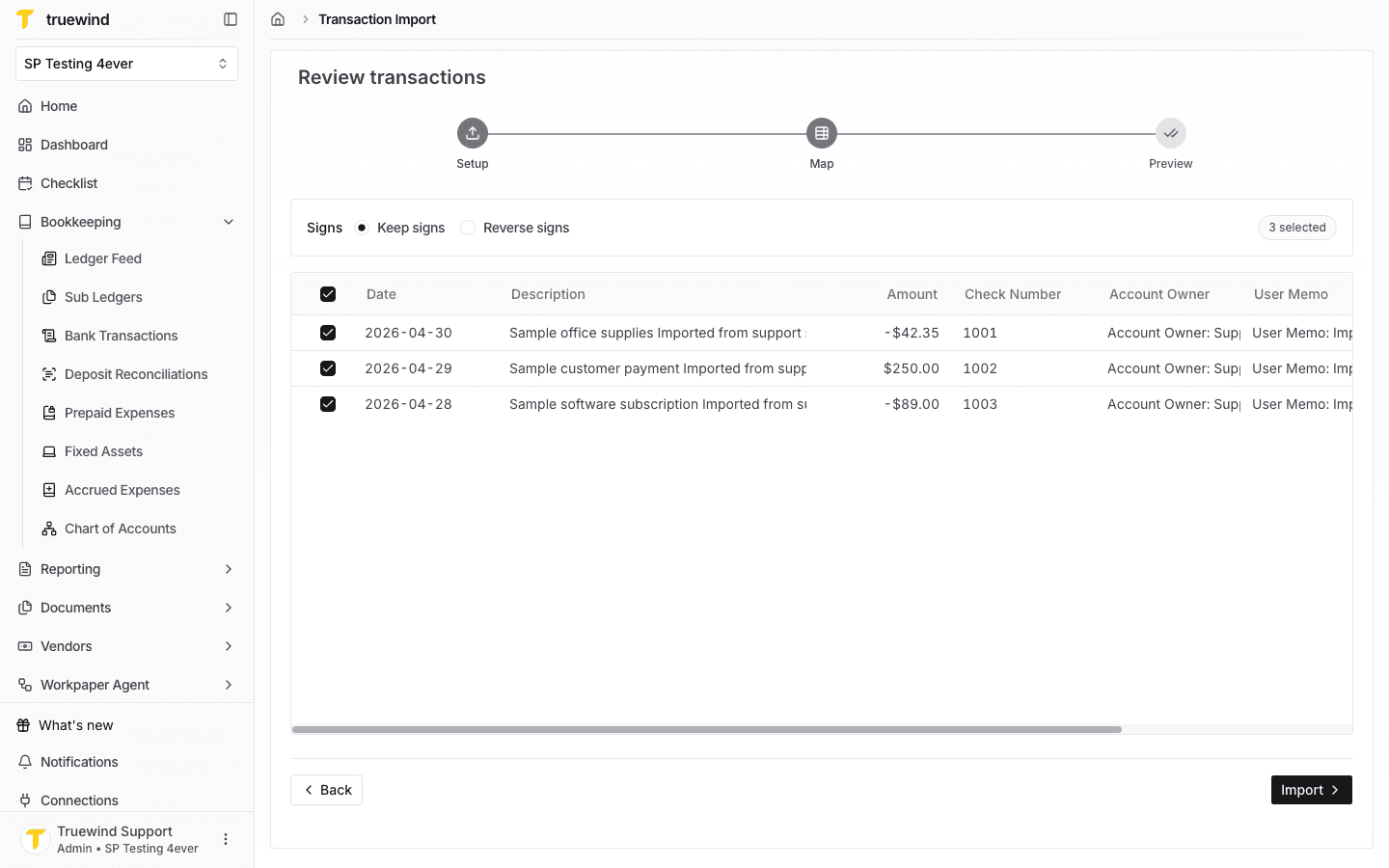Click the Home icon in sidebar
The width and height of the screenshot is (1389, 868).
25,106
